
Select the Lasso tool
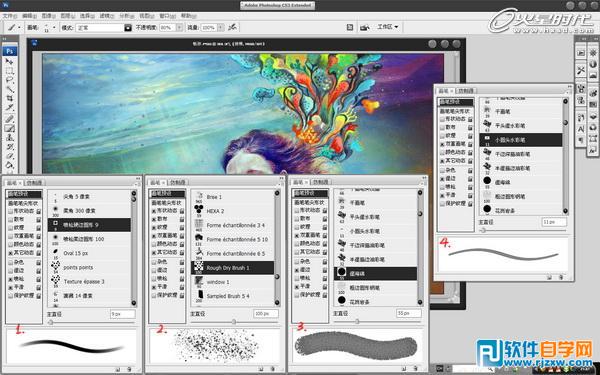pos(10,80)
